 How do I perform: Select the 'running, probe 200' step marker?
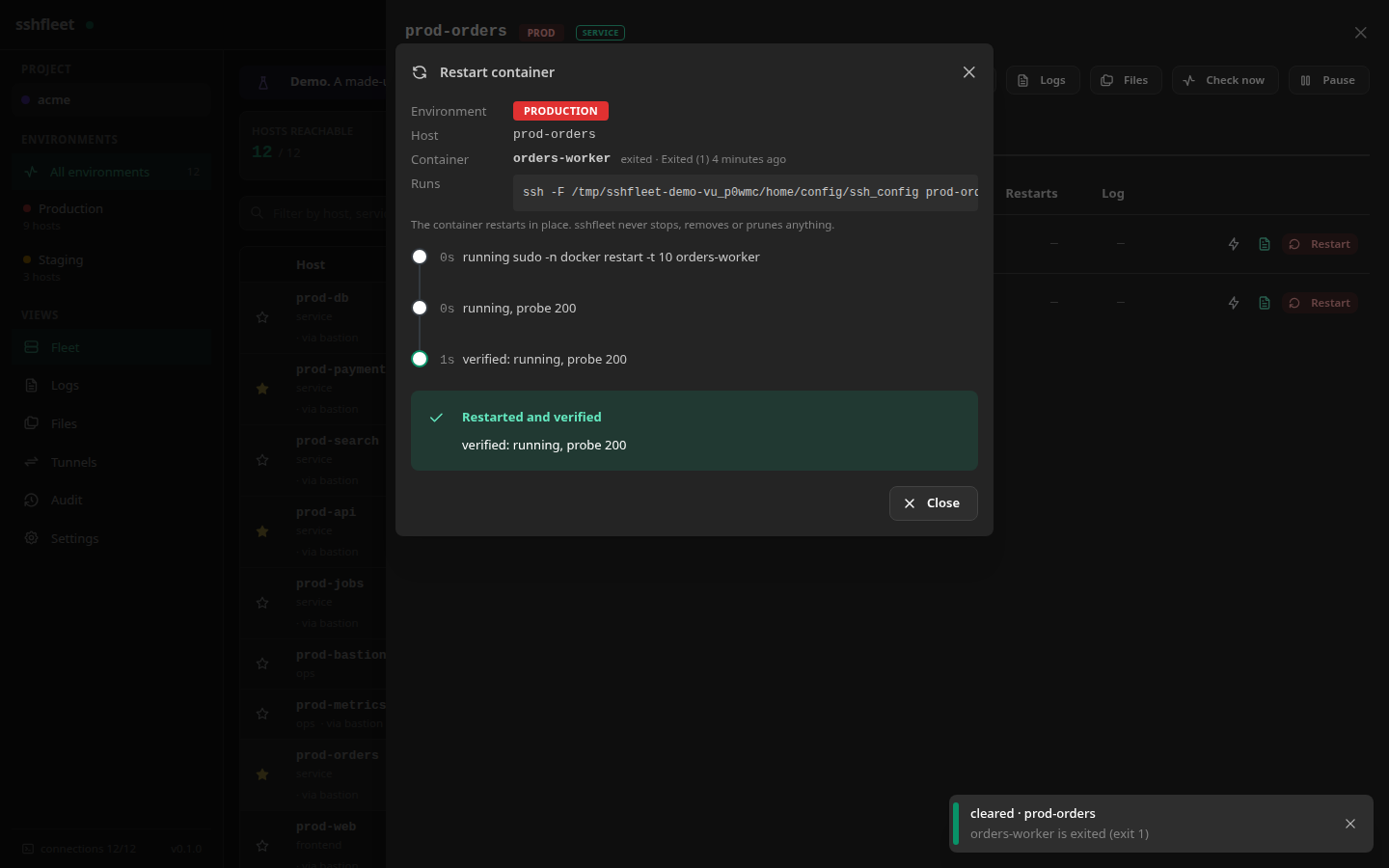coord(420,308)
